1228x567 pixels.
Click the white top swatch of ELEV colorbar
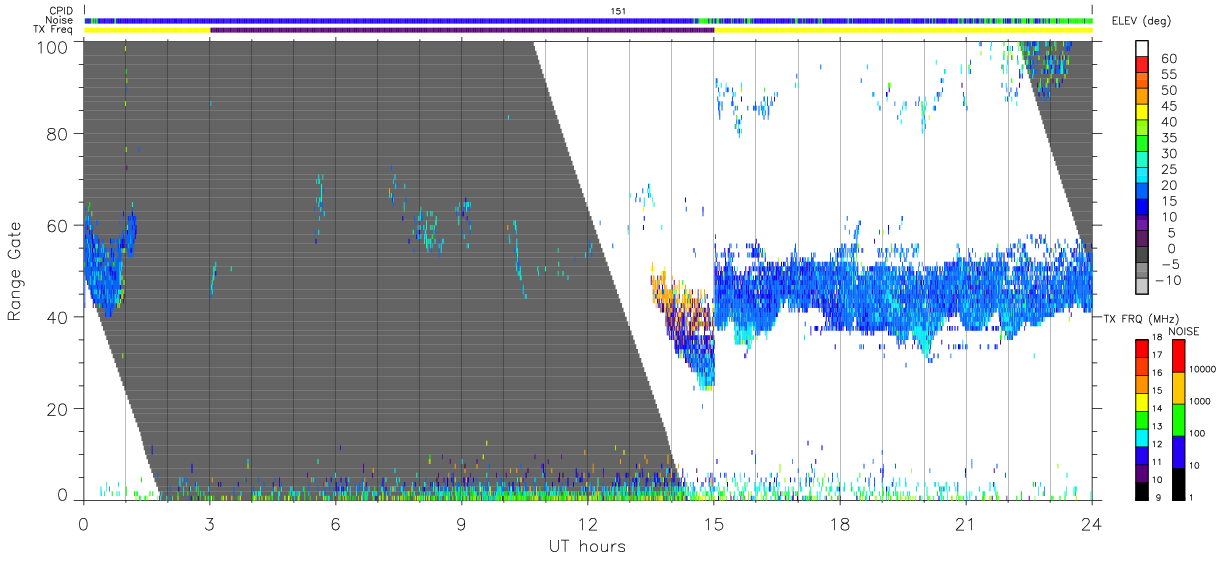[1144, 50]
